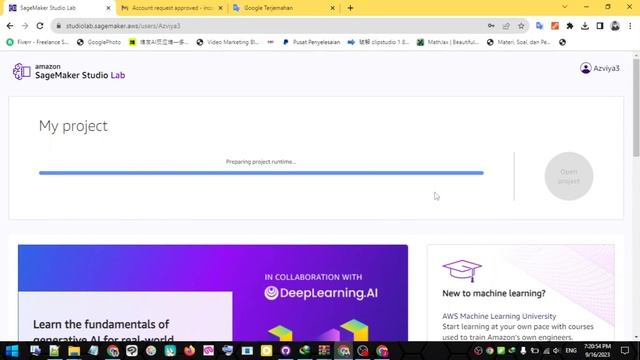
Task: Expand the tab search chevron
Action: pyautogui.click(x=564, y=7)
